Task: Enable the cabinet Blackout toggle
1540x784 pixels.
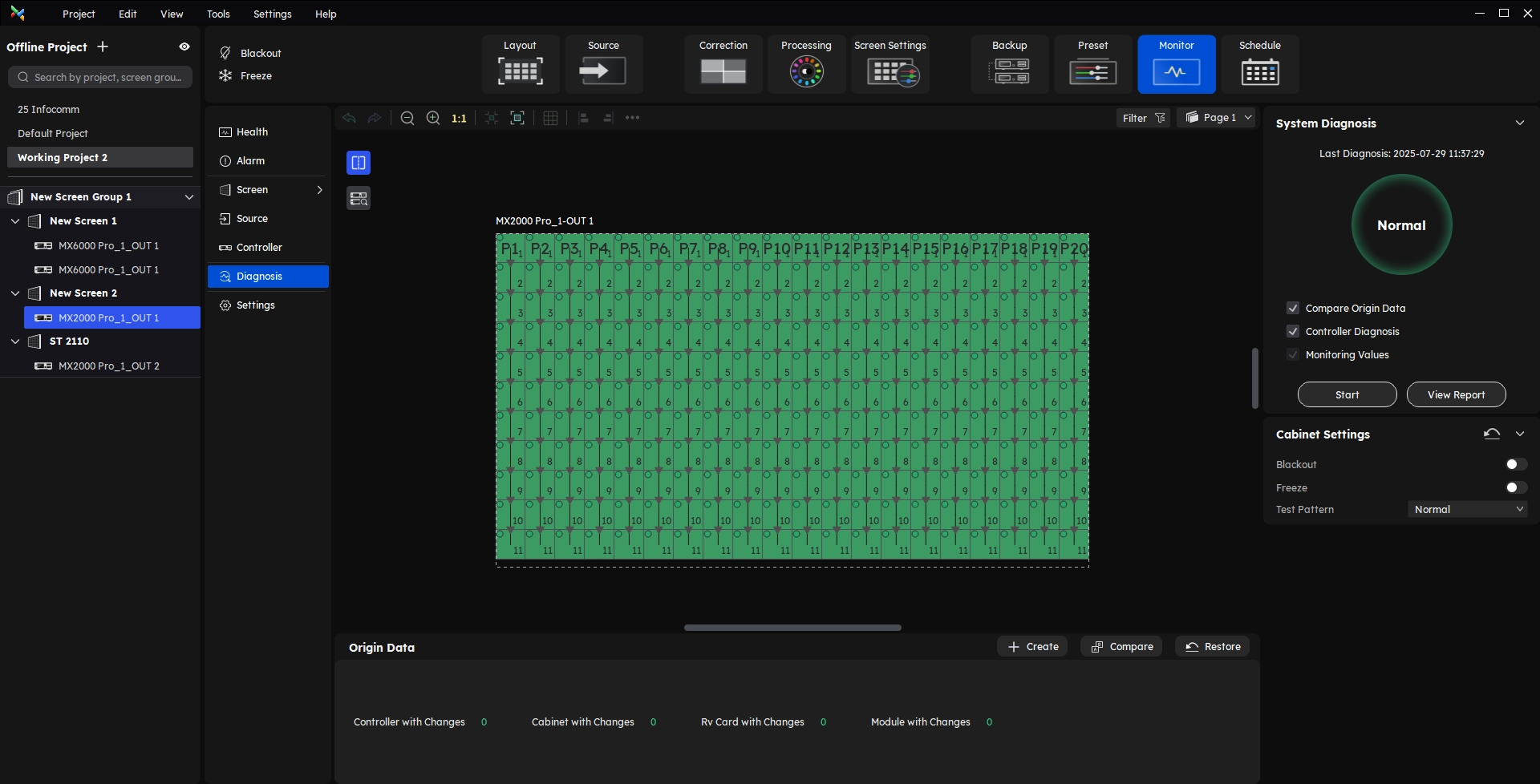Action: (x=1515, y=465)
